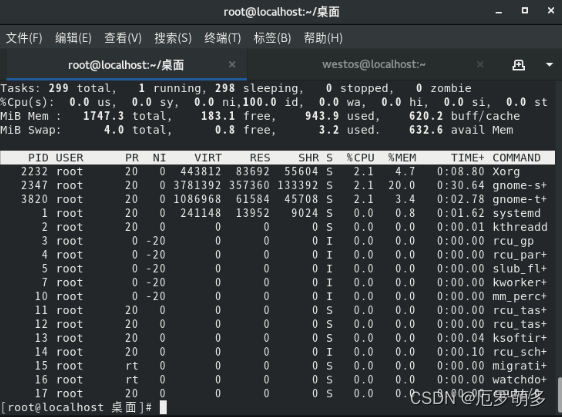Select the root@localhost:~/桌面 tab
The width and height of the screenshot is (562, 417).
(x=126, y=65)
